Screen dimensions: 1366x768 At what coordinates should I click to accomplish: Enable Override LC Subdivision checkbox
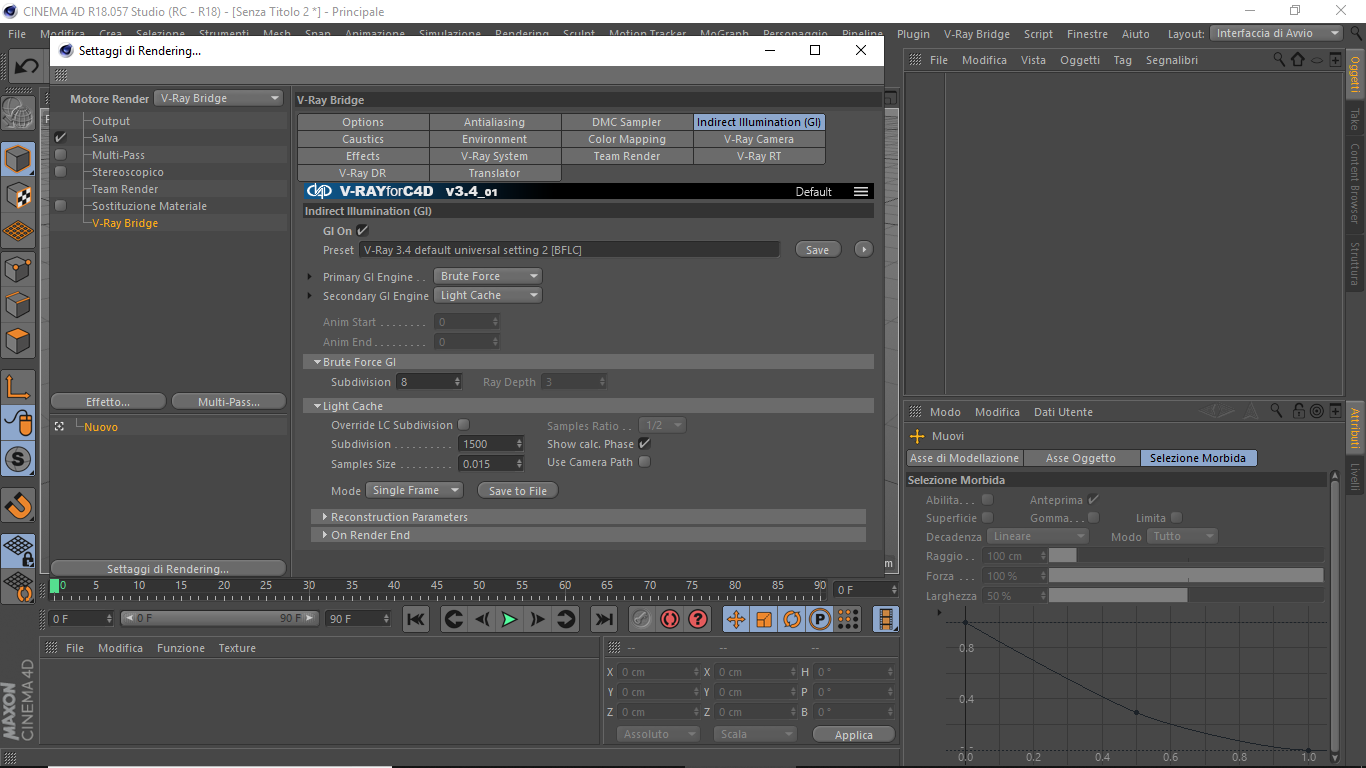tap(463, 424)
